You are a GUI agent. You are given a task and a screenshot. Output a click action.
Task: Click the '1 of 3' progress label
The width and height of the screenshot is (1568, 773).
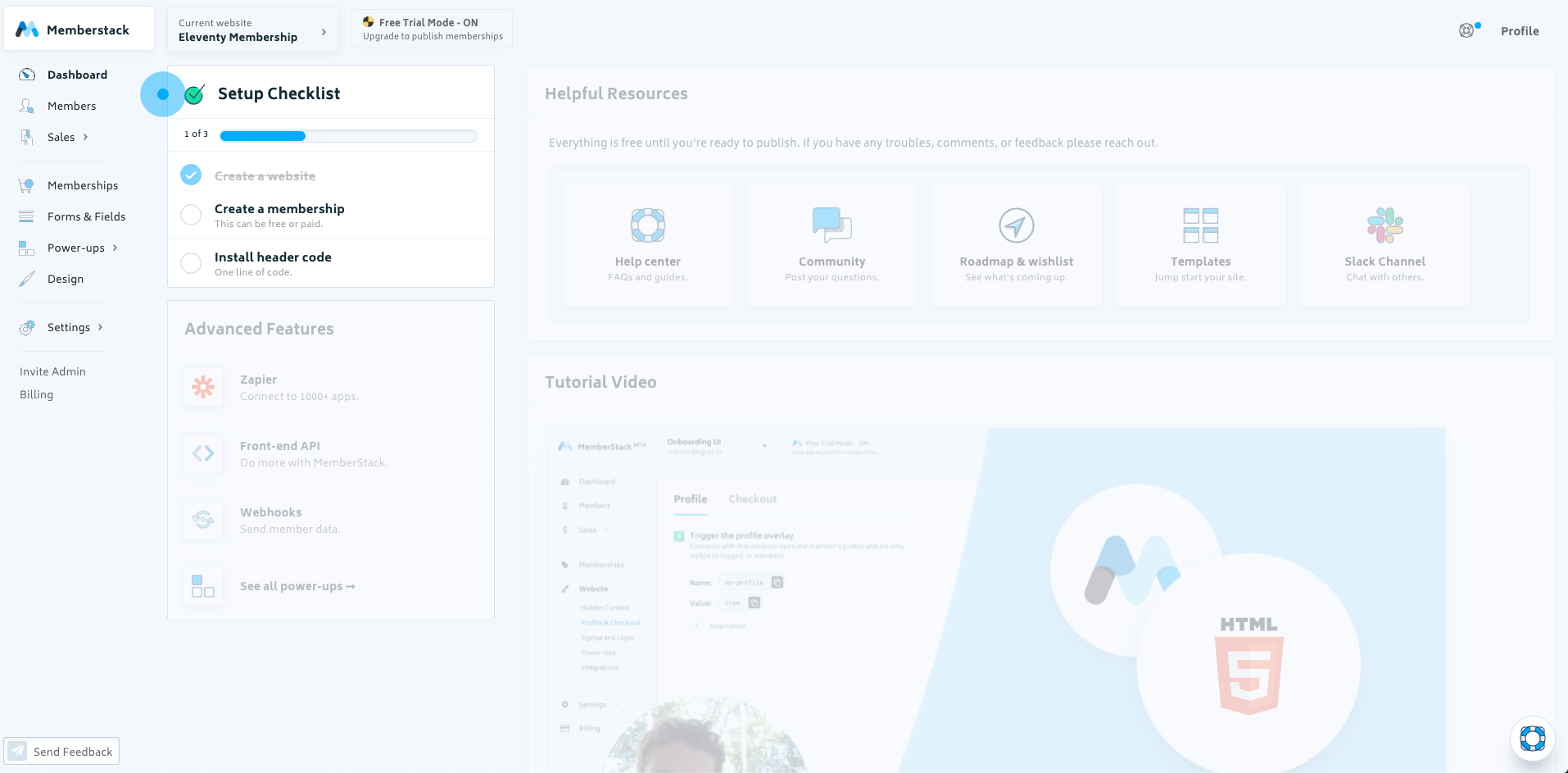point(196,134)
